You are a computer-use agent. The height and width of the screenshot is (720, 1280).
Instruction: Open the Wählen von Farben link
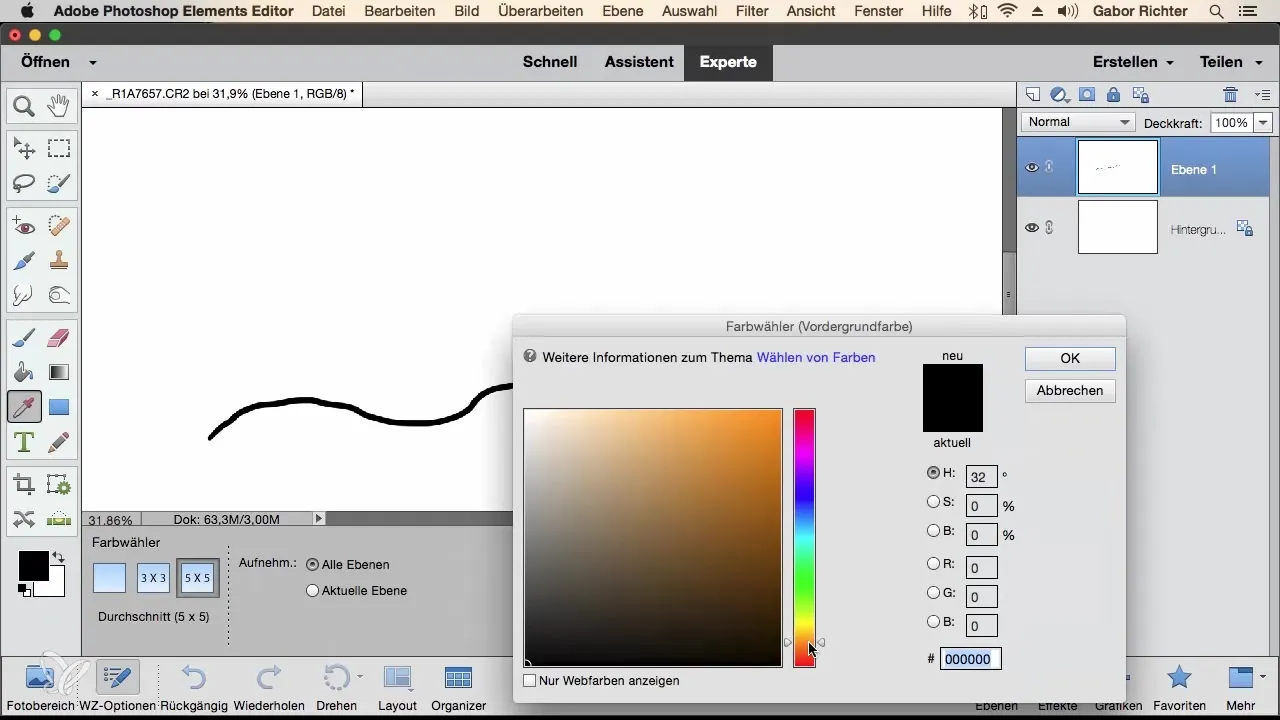pyautogui.click(x=816, y=357)
